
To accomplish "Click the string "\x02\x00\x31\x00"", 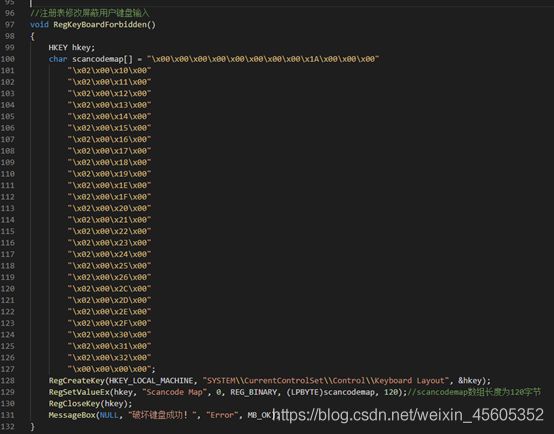I will pos(110,346).
